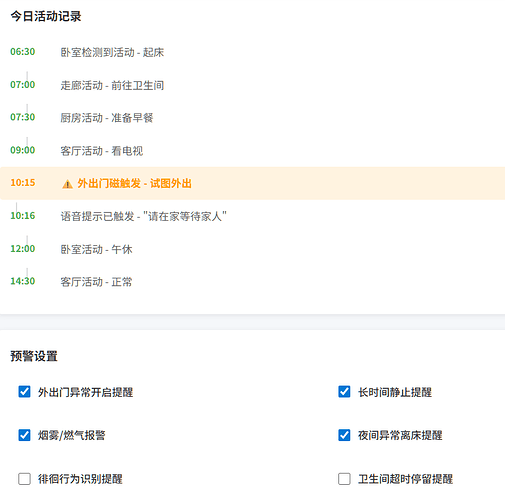
Task: Select the 客厅活动 - 看电视 entry
Action: pyautogui.click(x=102, y=151)
